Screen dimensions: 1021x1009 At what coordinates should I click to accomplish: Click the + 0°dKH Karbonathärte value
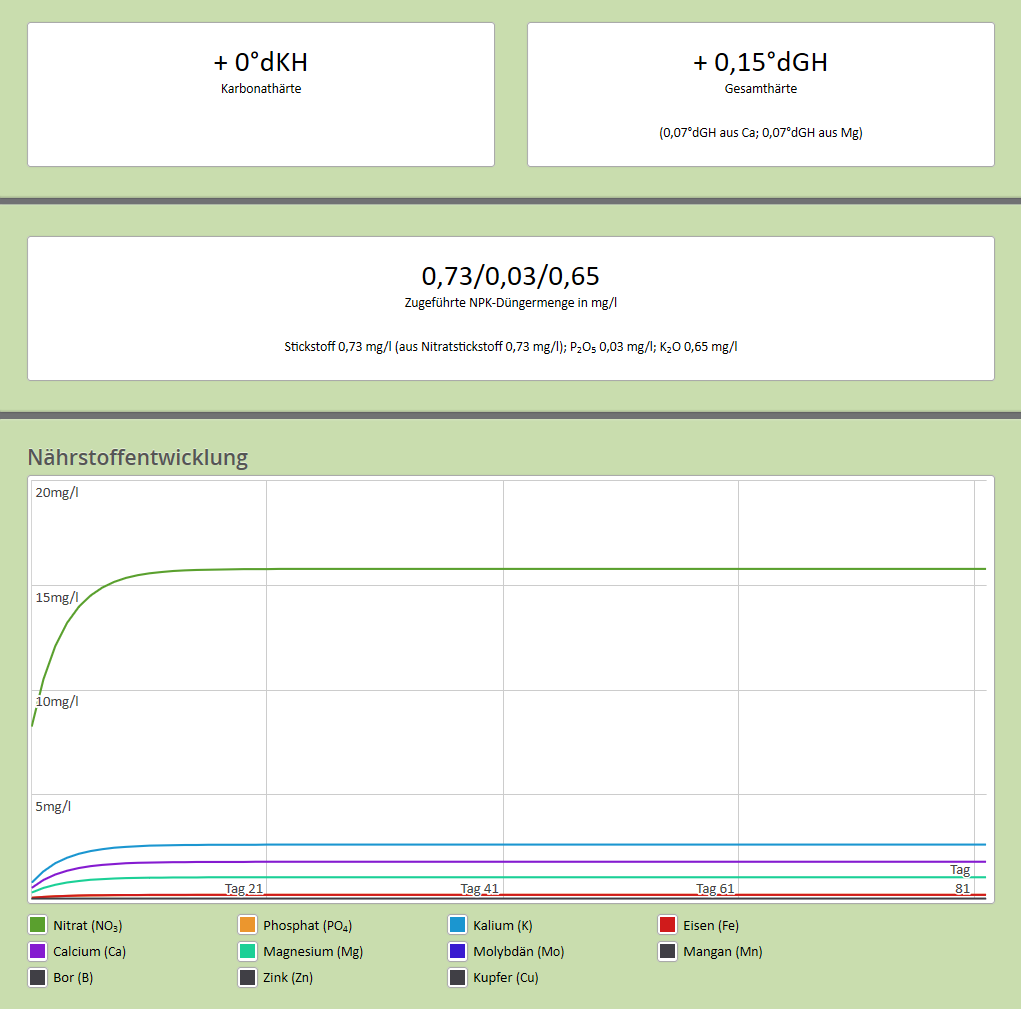coord(261,62)
